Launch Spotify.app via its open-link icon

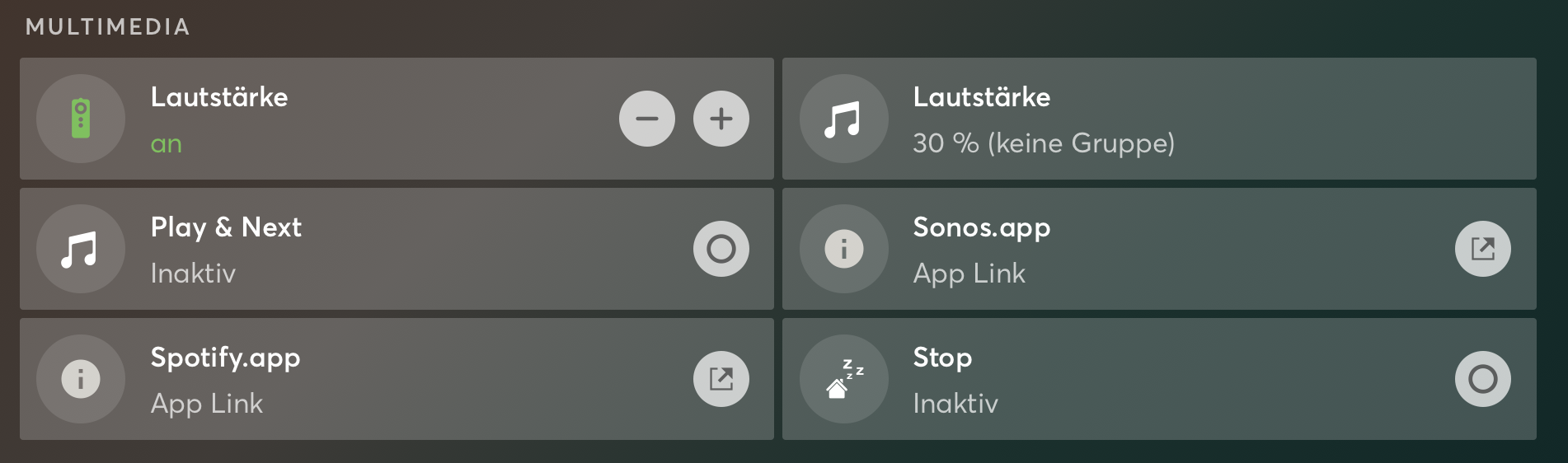point(721,379)
